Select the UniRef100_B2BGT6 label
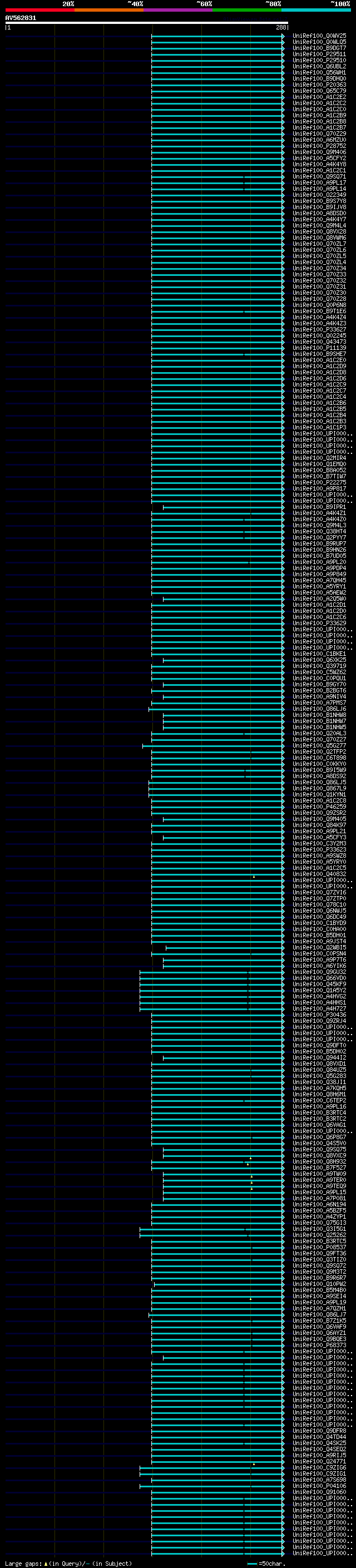Image resolution: width=356 pixels, height=1568 pixels. (x=319, y=690)
